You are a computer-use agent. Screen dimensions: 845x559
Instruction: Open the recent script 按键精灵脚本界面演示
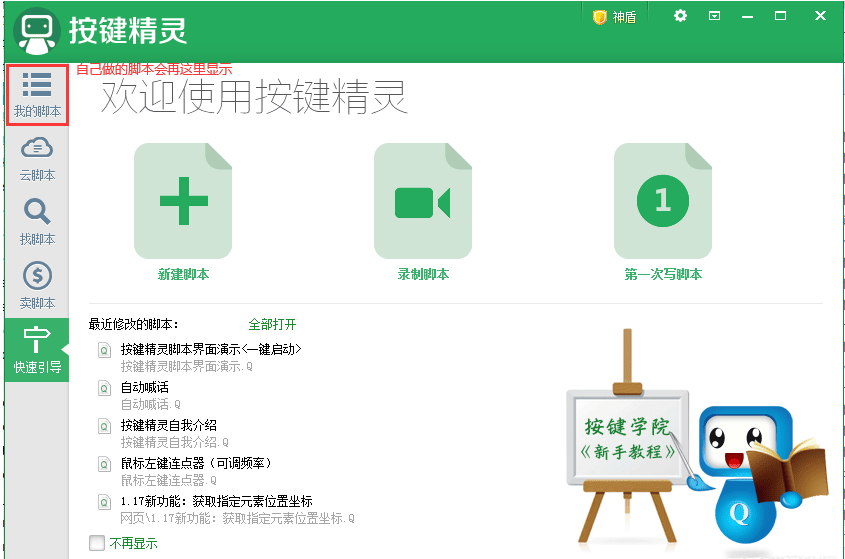tap(210, 349)
